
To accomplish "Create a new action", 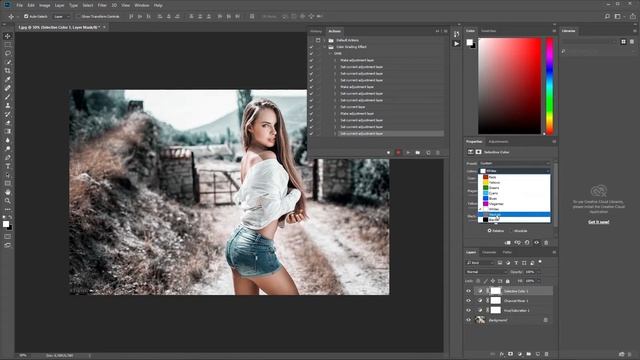I will click(x=428, y=153).
